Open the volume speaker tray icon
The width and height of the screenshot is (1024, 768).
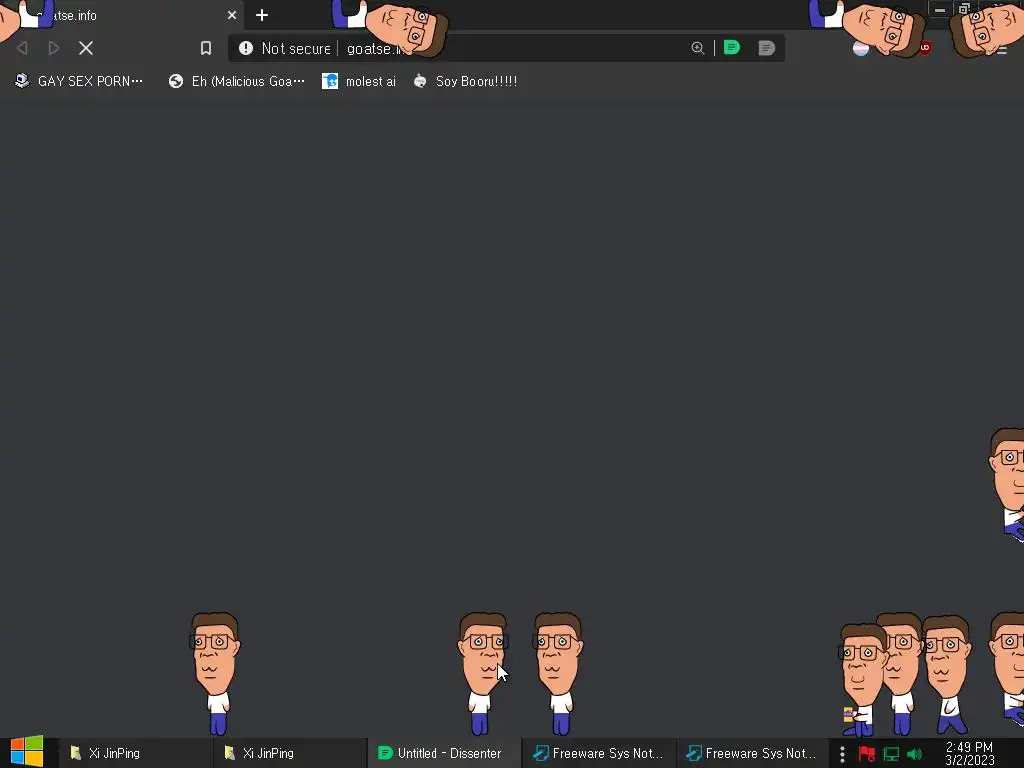[x=914, y=754]
